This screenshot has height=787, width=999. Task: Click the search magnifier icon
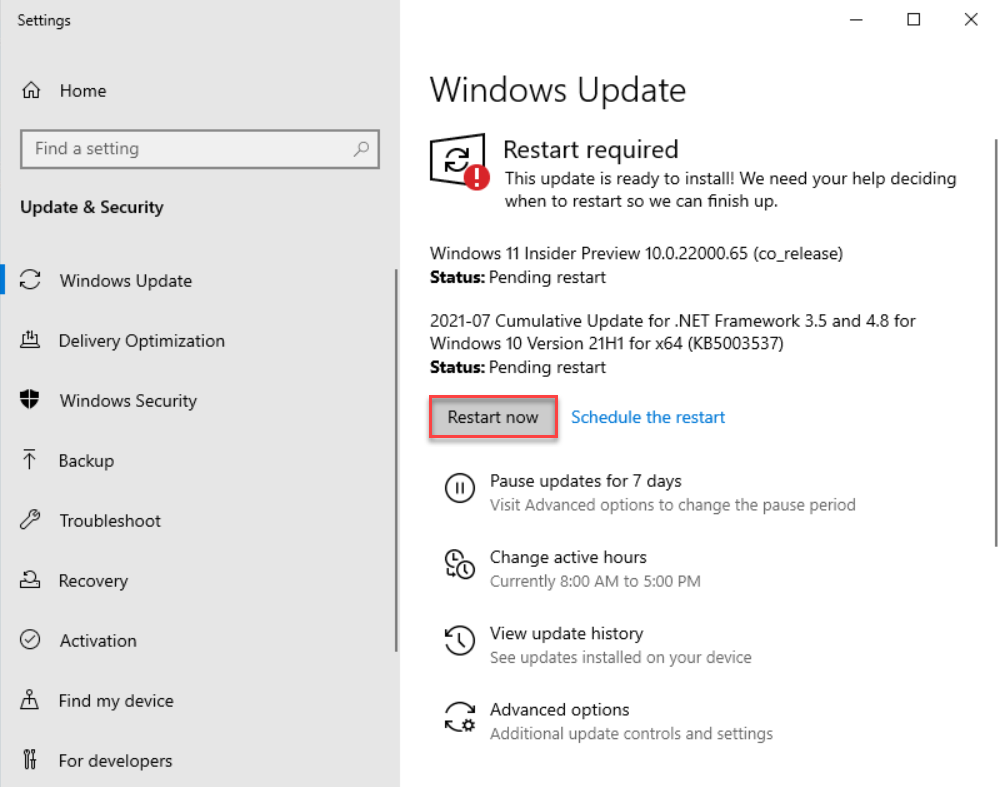pyautogui.click(x=361, y=149)
